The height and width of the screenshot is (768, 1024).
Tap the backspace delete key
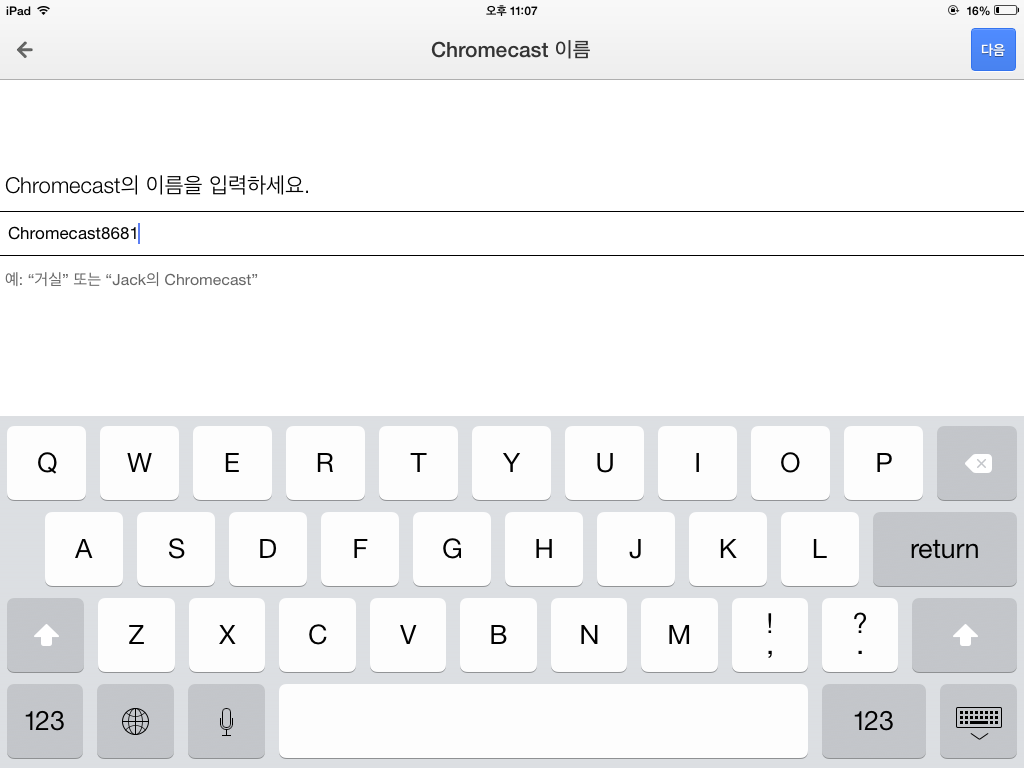pos(976,463)
